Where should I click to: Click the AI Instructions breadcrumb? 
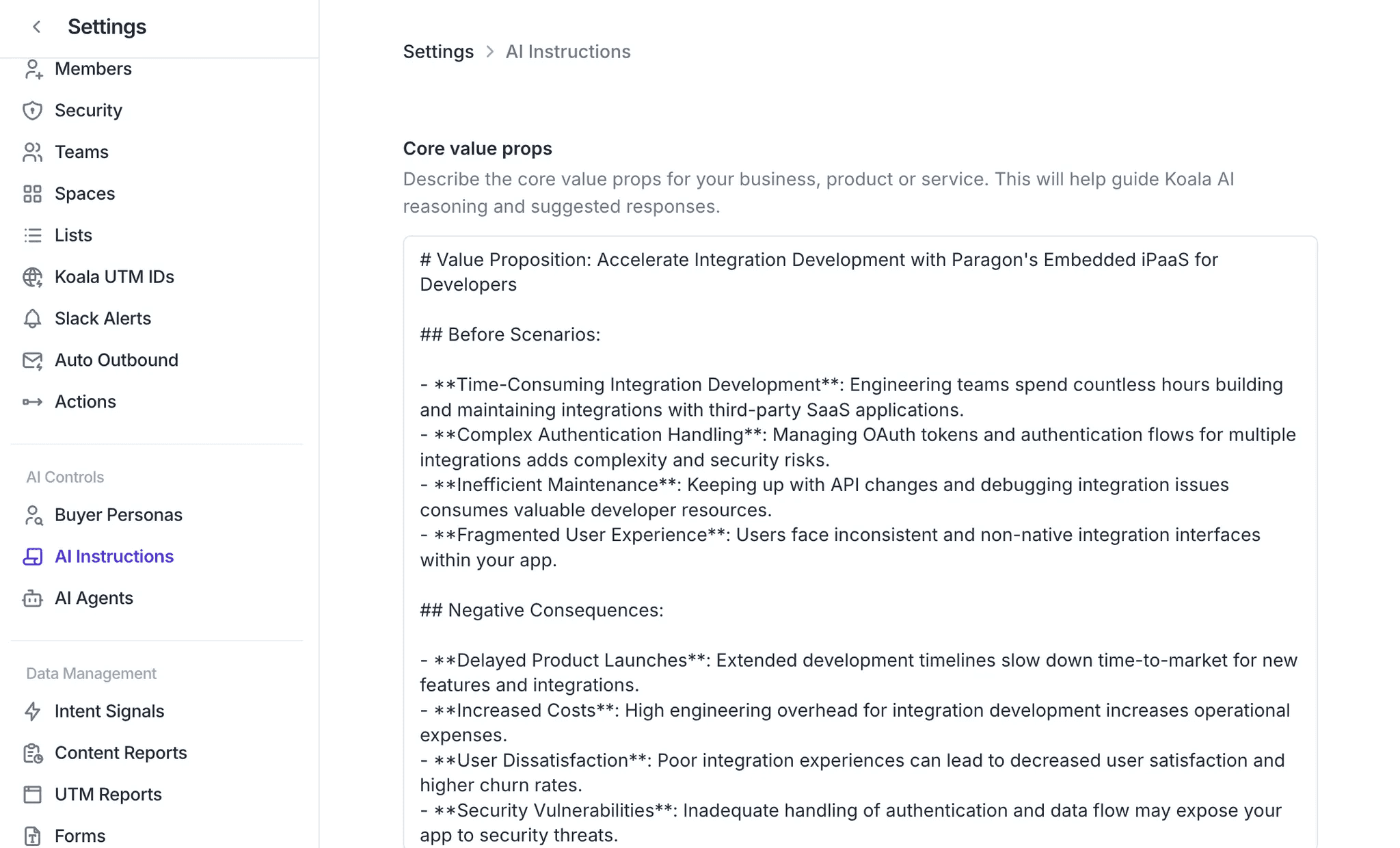(568, 52)
